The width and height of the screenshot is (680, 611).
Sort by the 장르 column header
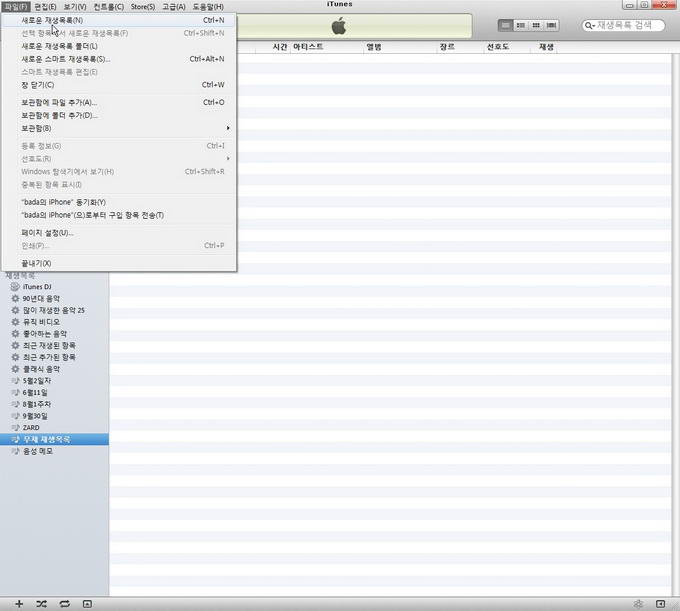point(460,47)
